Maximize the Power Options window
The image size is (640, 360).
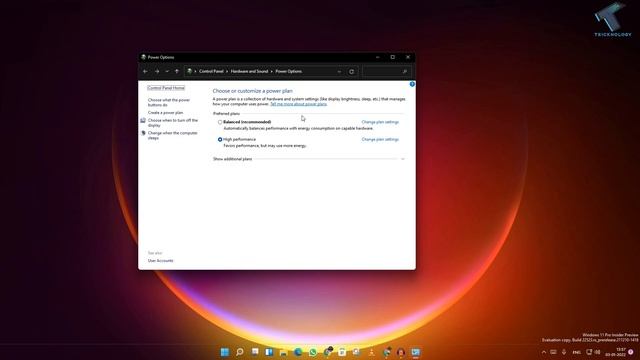point(393,57)
